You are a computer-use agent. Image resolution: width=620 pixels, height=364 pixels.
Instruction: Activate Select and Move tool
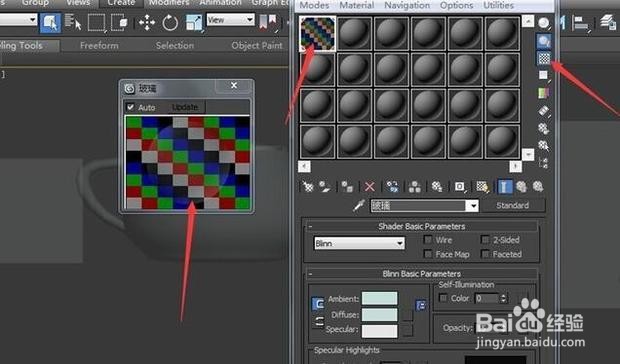pyautogui.click(x=147, y=23)
